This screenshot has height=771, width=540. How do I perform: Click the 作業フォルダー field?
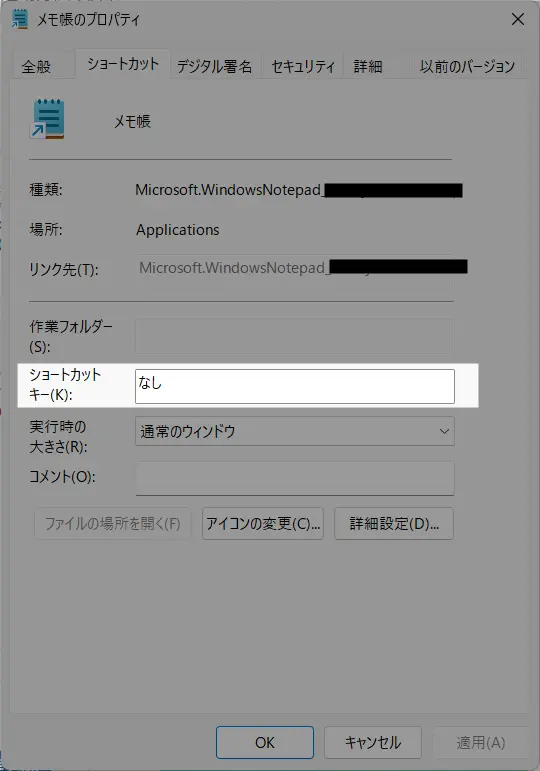click(x=295, y=336)
